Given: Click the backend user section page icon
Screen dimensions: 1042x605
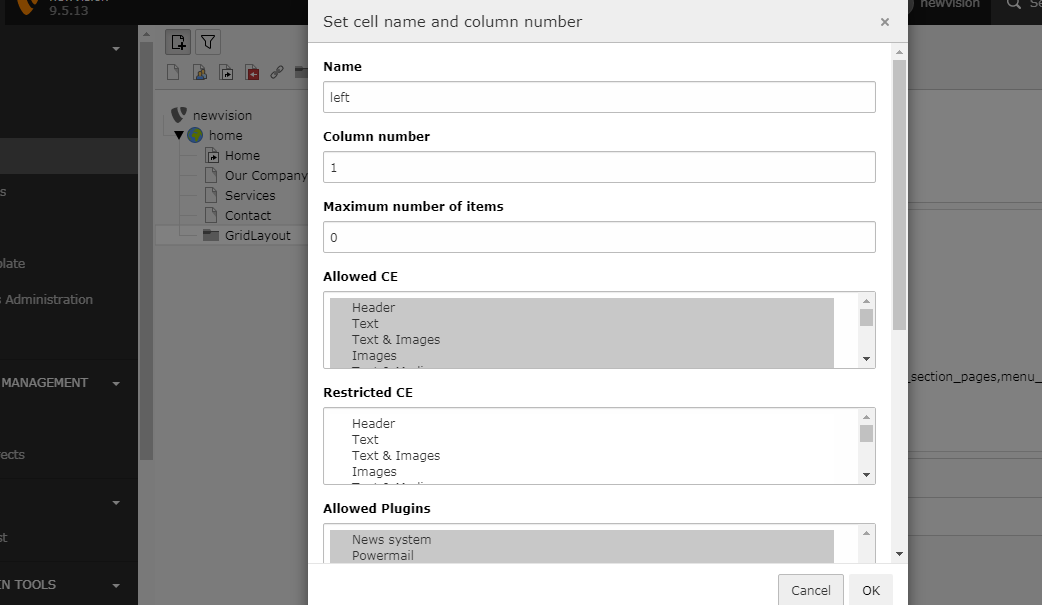Looking at the screenshot, I should (x=200, y=72).
